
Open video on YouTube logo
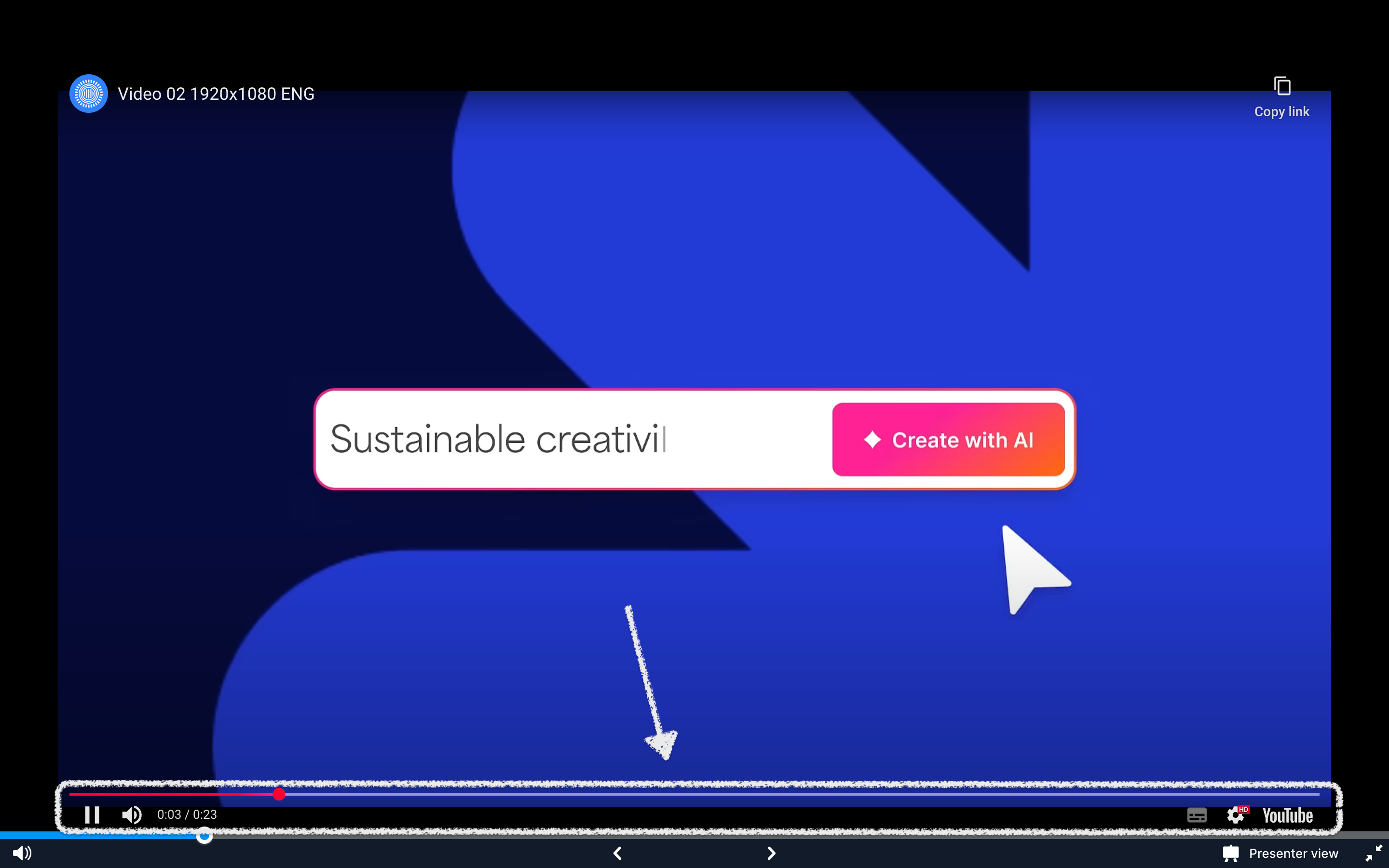(1287, 815)
